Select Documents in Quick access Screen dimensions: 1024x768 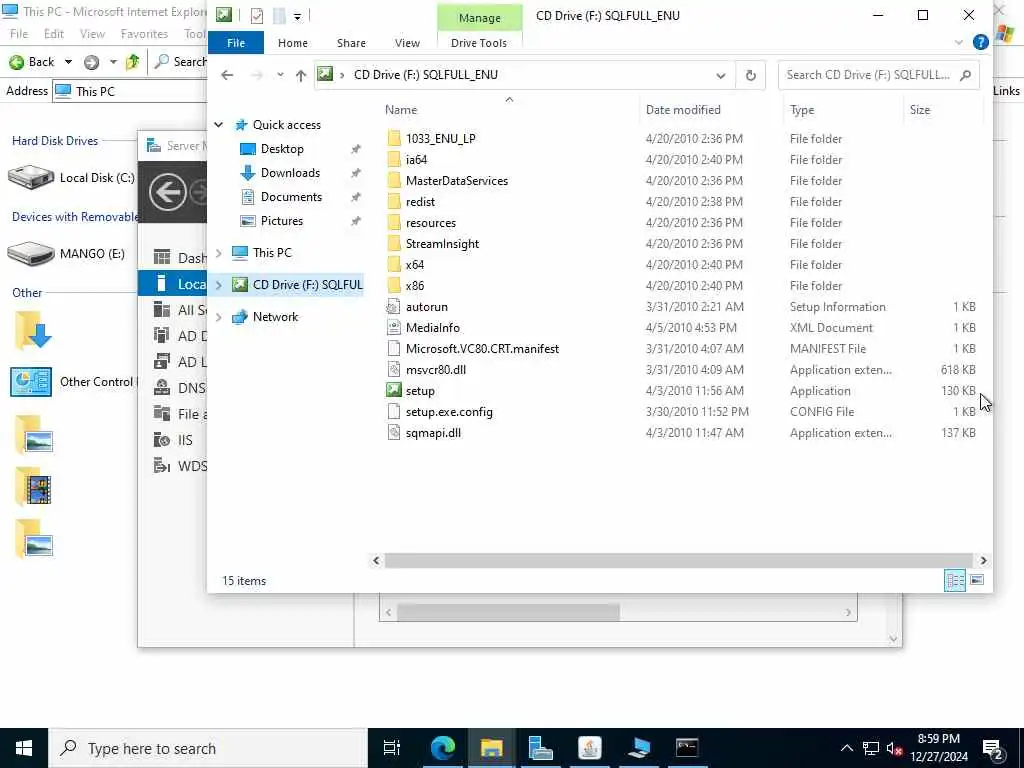click(291, 197)
